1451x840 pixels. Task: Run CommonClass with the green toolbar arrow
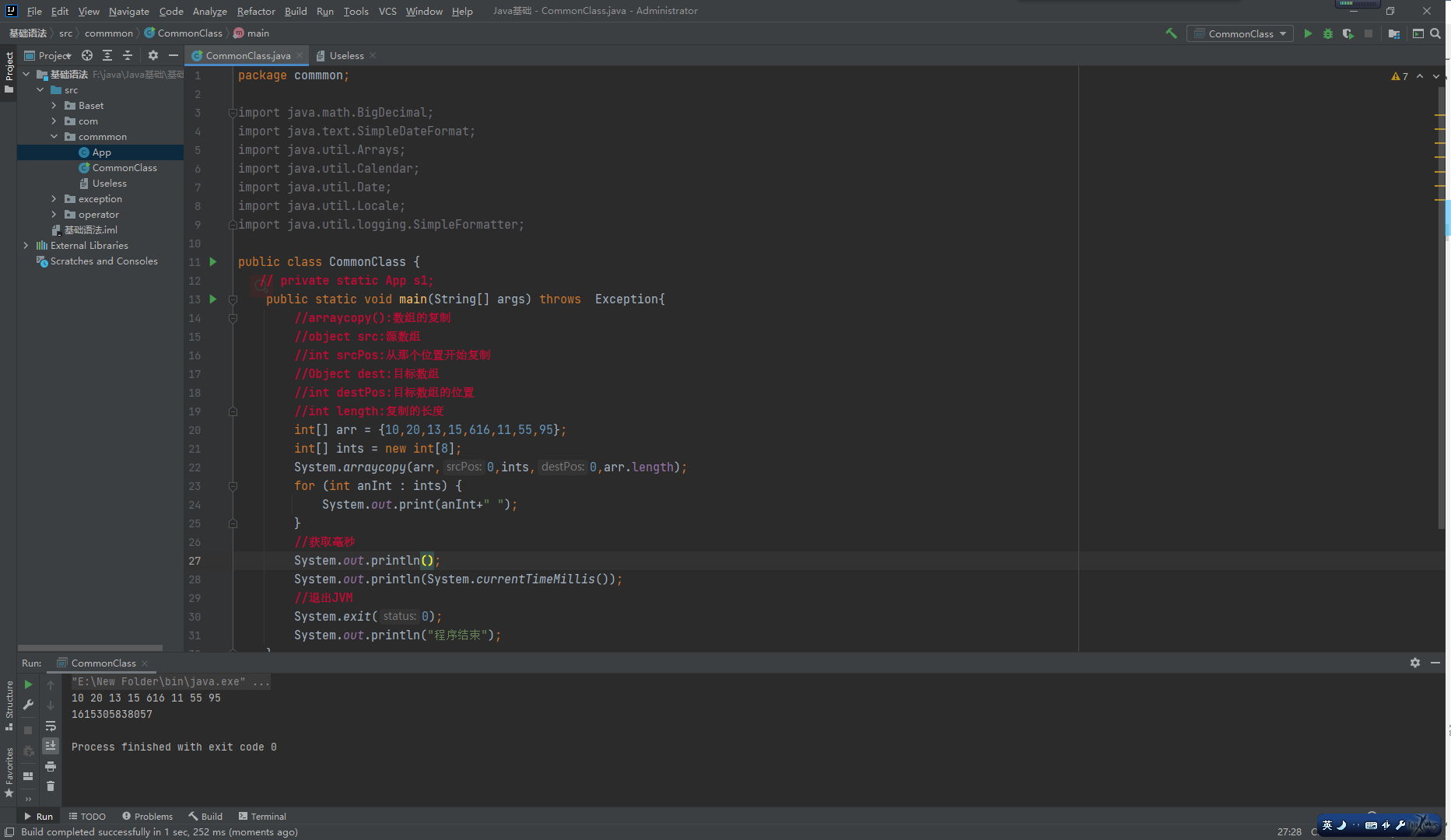(x=1308, y=33)
